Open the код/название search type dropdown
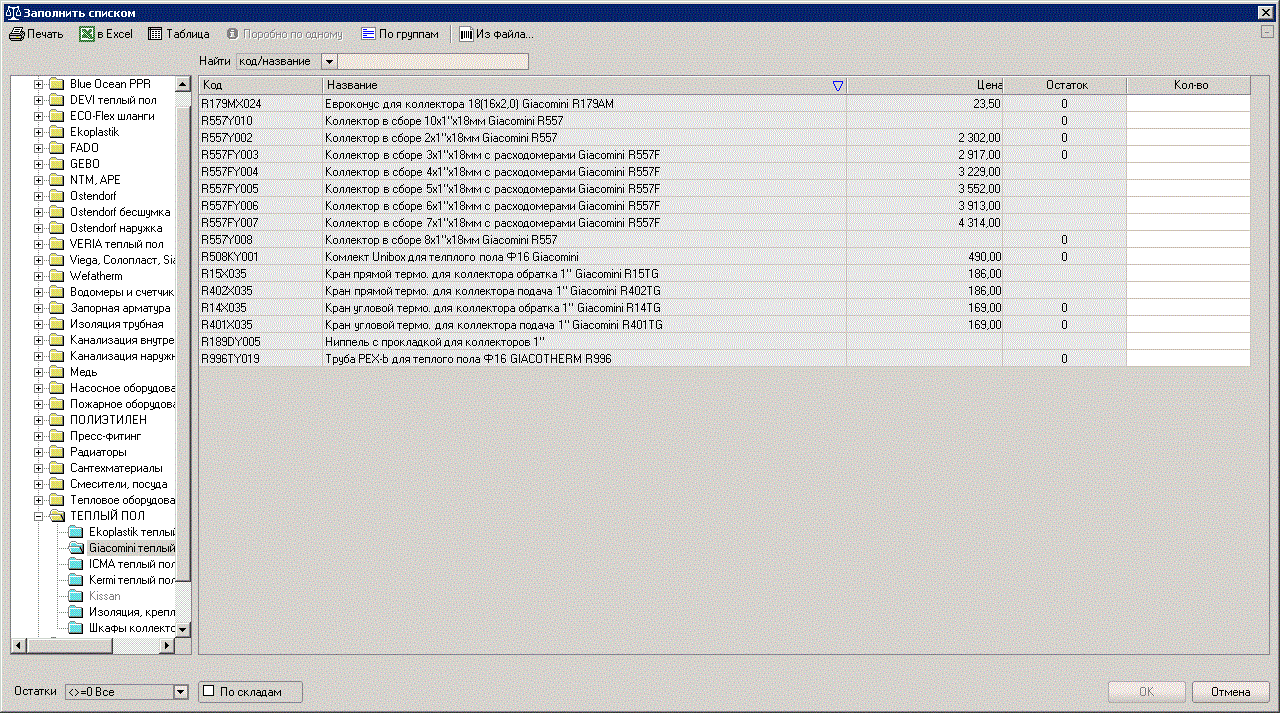The image size is (1284, 724). point(330,62)
